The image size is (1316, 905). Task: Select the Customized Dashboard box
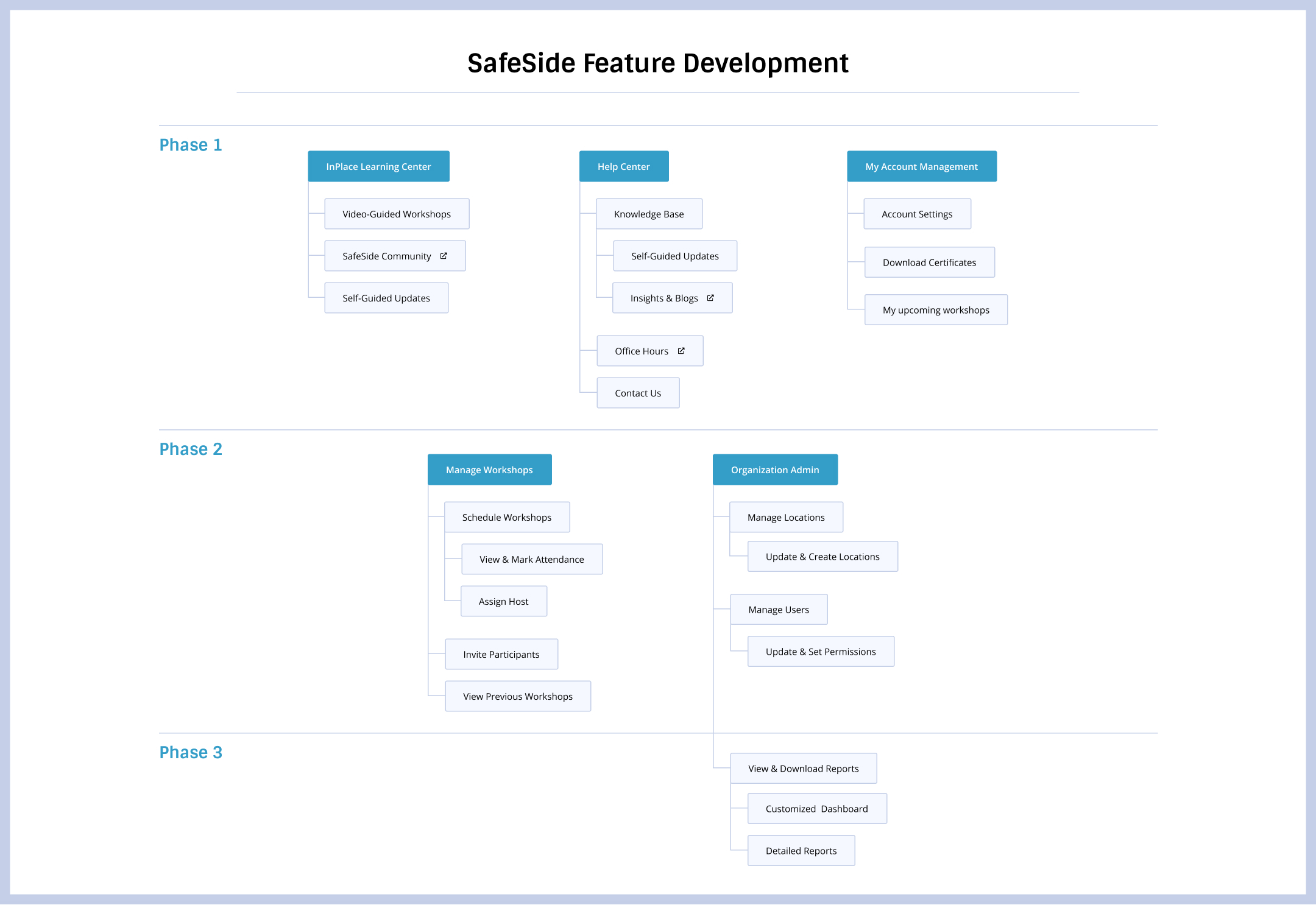click(817, 809)
